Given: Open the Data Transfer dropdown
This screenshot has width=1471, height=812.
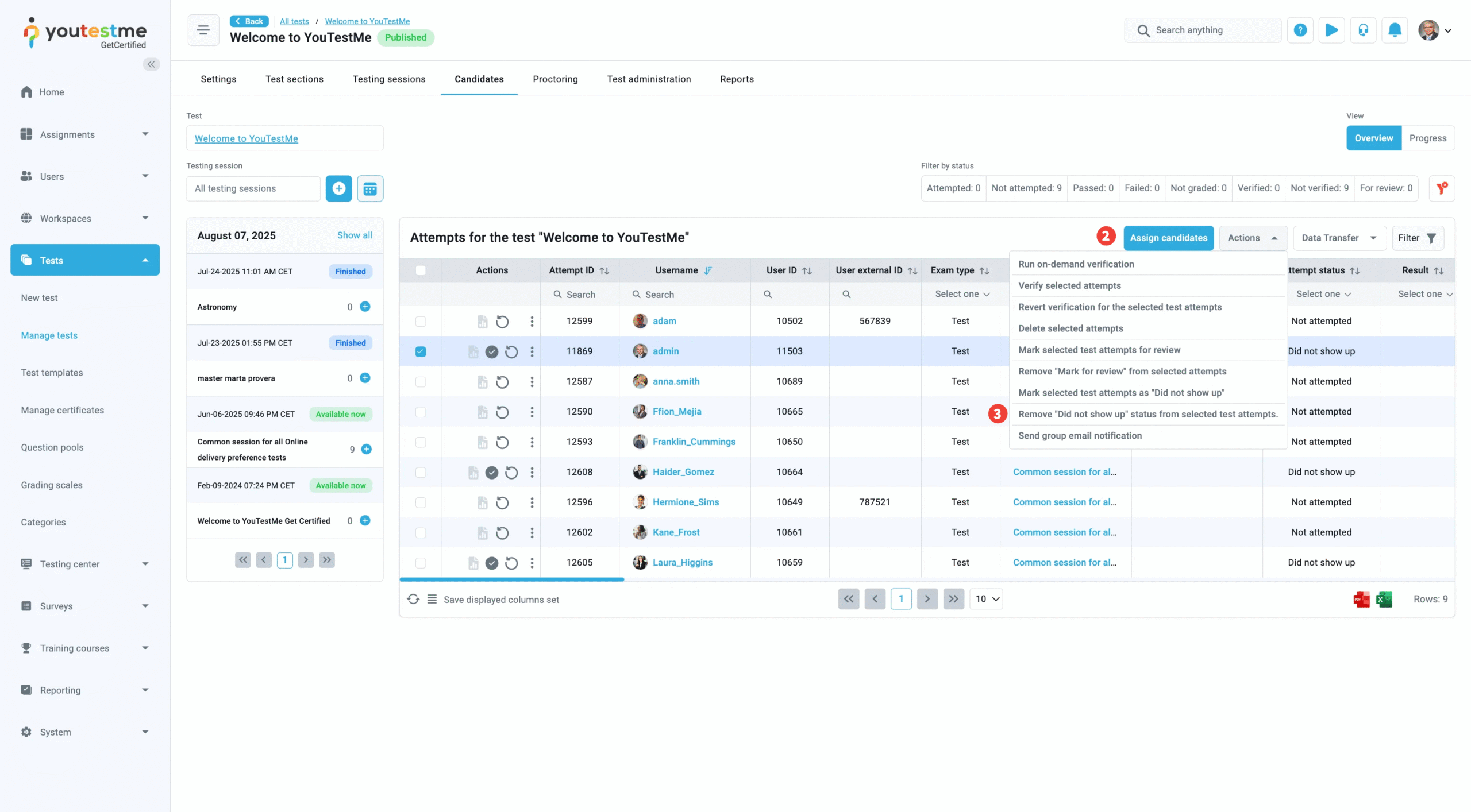Looking at the screenshot, I should [1339, 238].
